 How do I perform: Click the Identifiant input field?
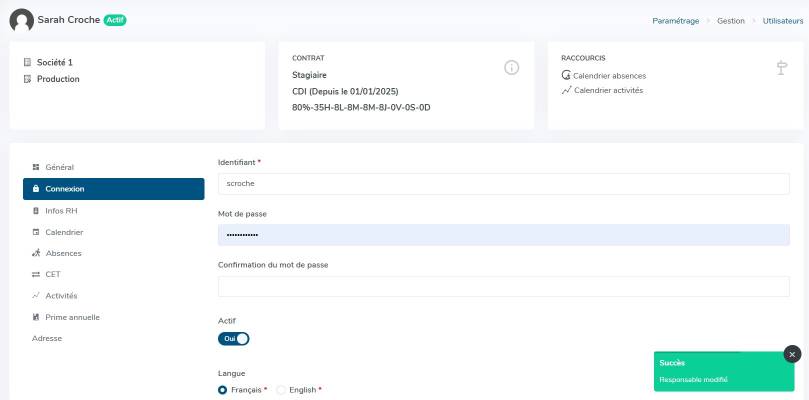point(503,184)
